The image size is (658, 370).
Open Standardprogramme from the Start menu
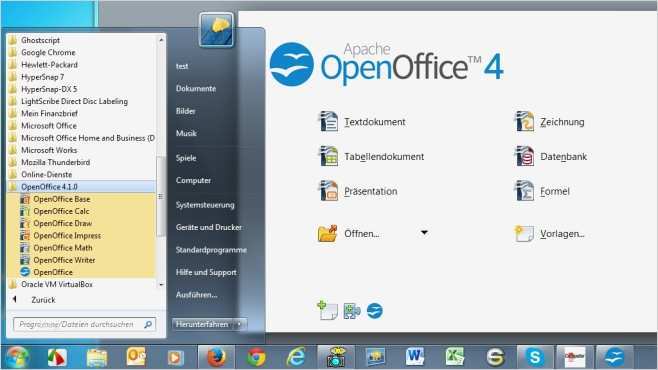(x=211, y=250)
